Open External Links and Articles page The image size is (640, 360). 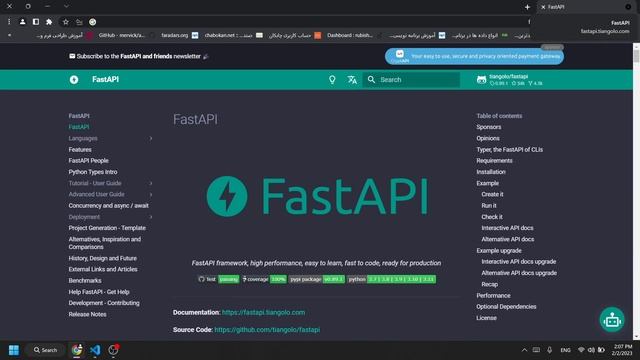coord(103,269)
